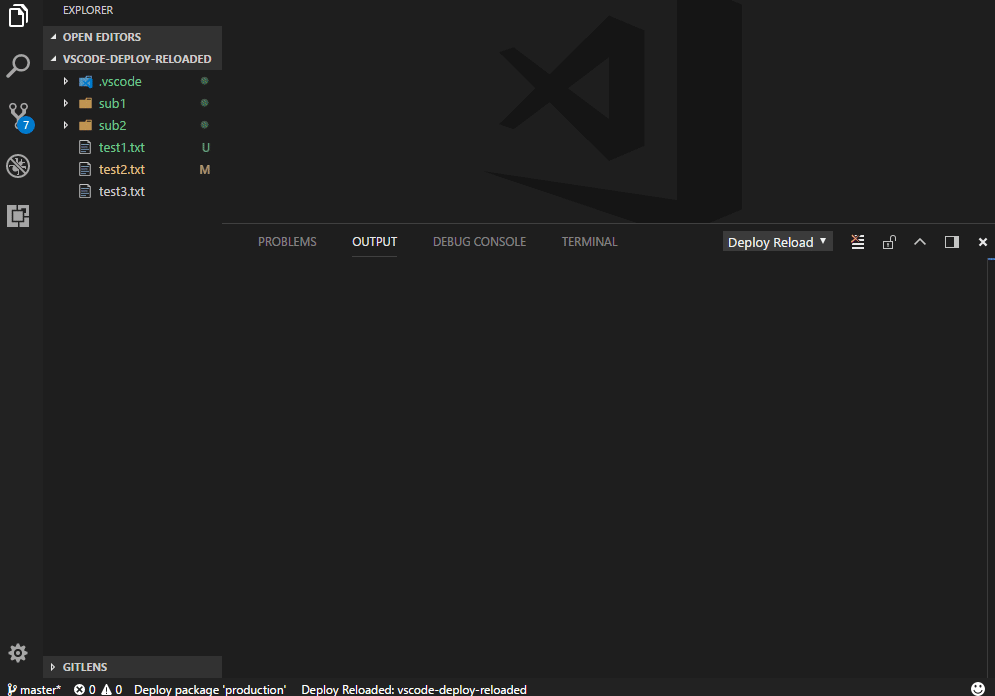
Task: Select the .vscode folder name
Action: (120, 81)
